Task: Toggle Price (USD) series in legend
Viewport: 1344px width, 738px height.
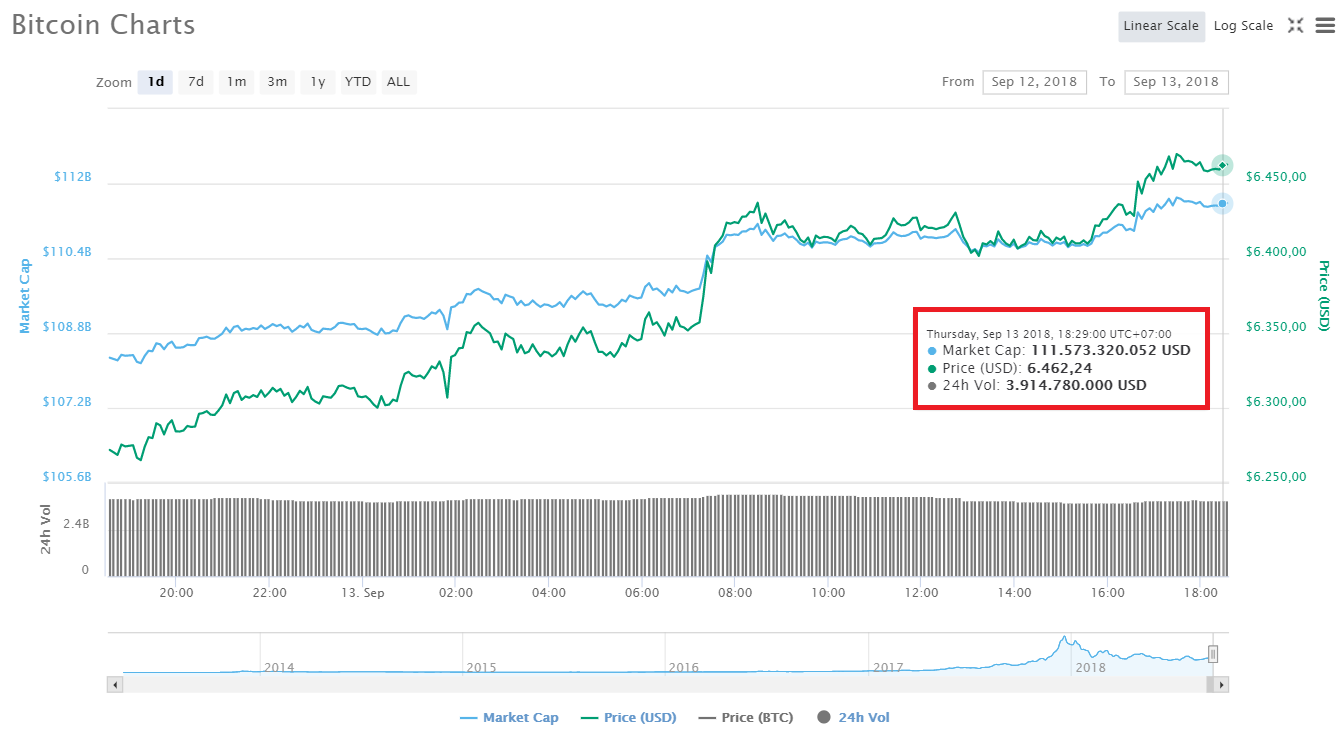Action: (628, 717)
